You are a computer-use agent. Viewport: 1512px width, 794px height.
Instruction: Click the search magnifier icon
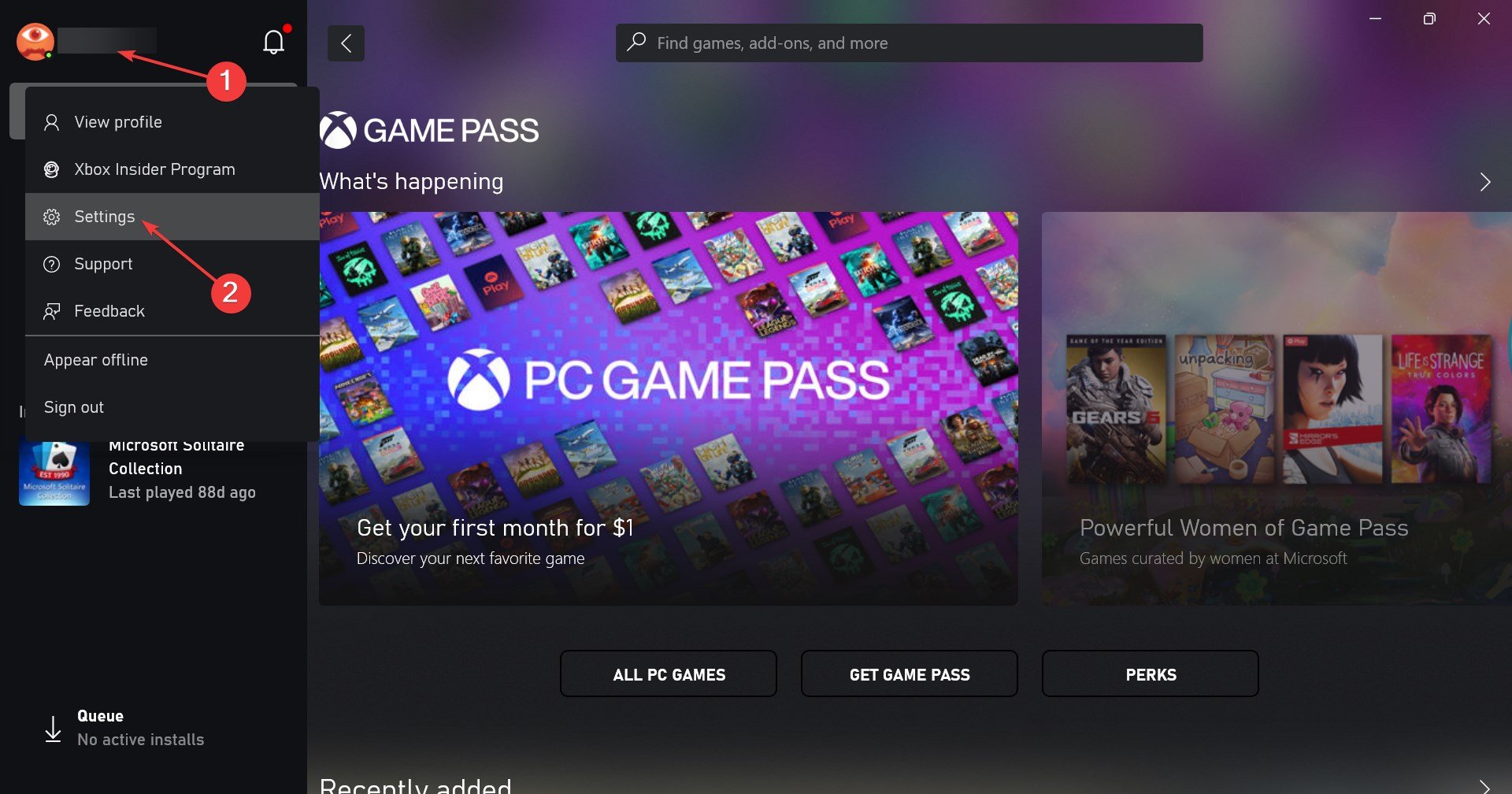coord(636,42)
